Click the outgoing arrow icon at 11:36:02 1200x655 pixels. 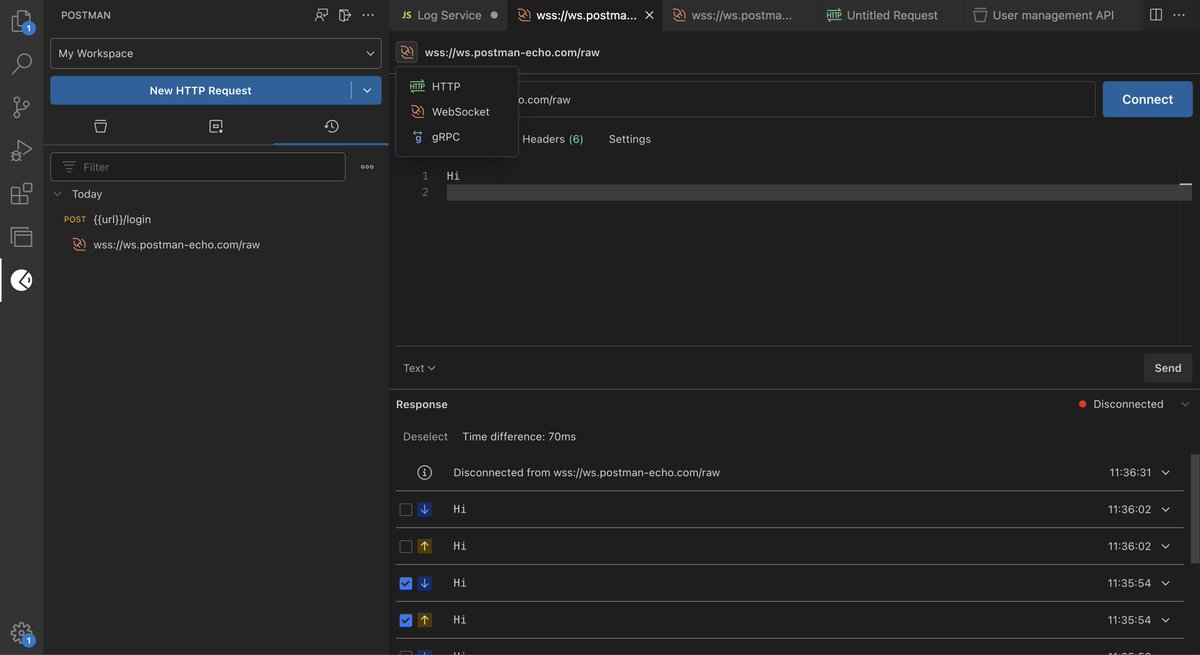(x=424, y=546)
